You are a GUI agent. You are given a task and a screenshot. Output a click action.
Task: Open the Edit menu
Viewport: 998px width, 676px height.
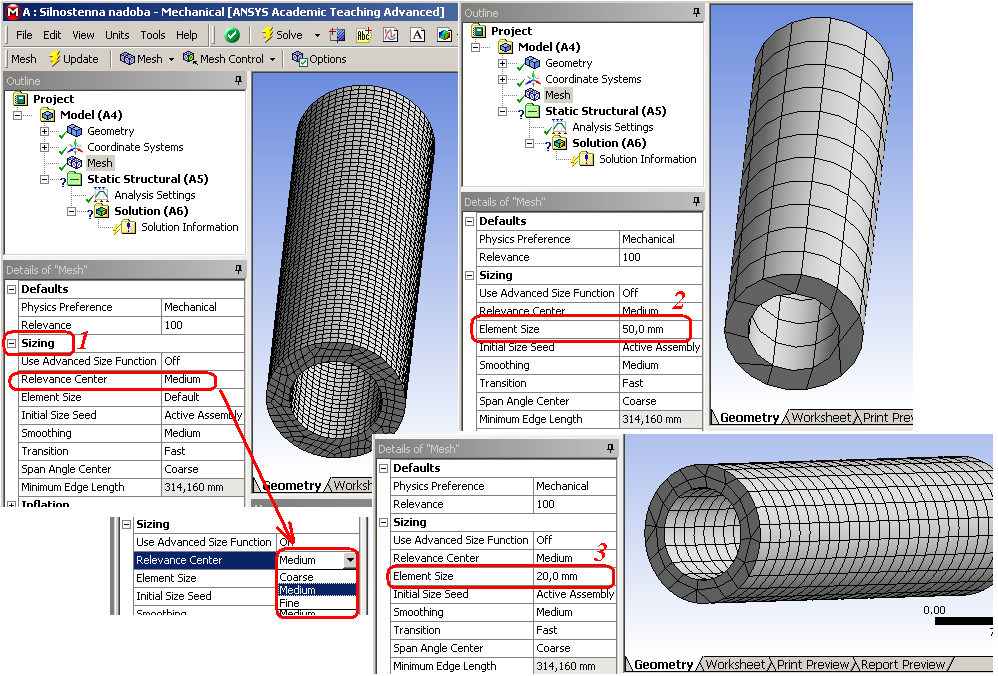click(52, 35)
